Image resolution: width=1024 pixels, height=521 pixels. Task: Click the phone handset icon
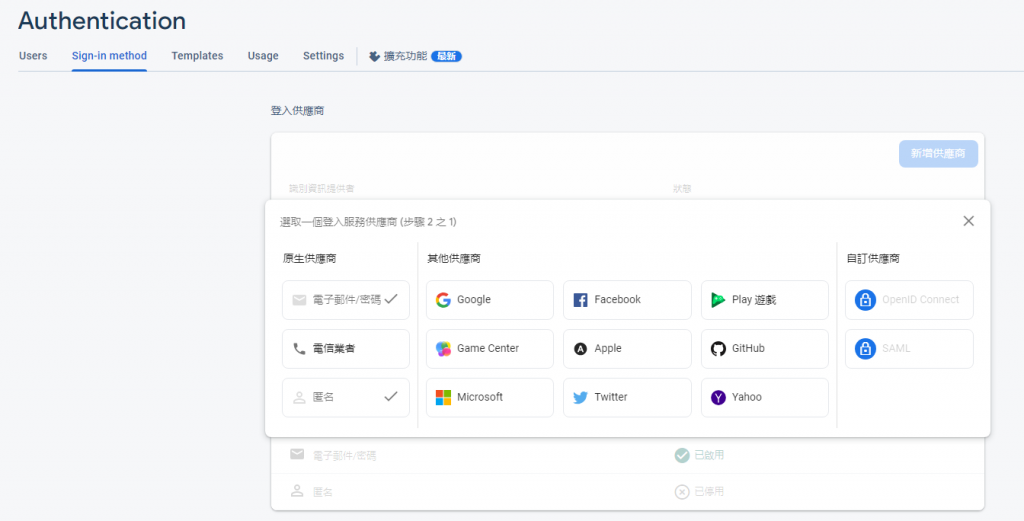click(x=299, y=349)
